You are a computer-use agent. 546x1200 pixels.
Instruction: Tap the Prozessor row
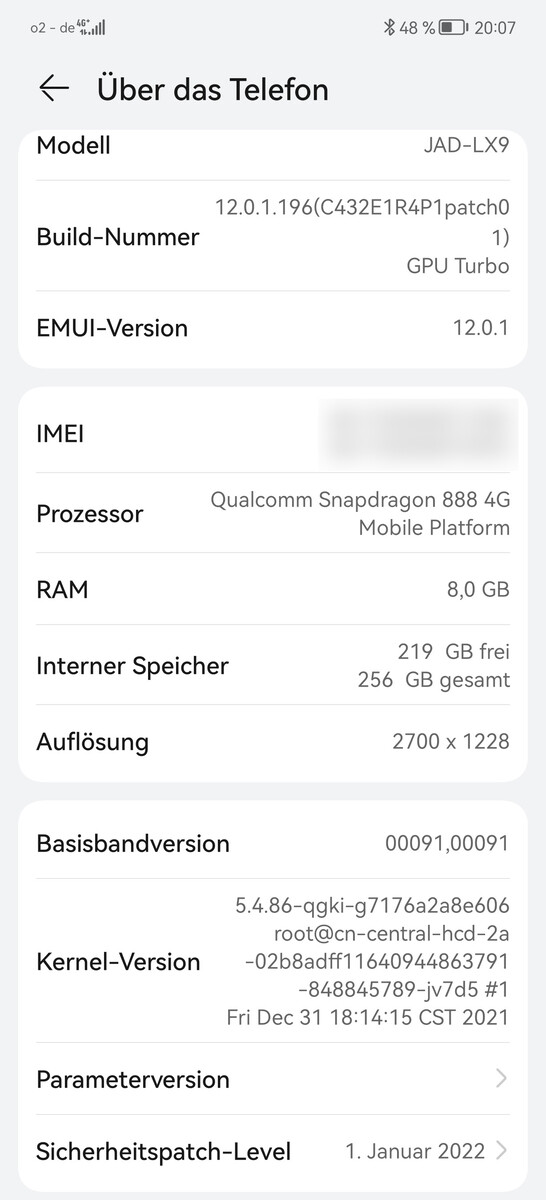273,513
